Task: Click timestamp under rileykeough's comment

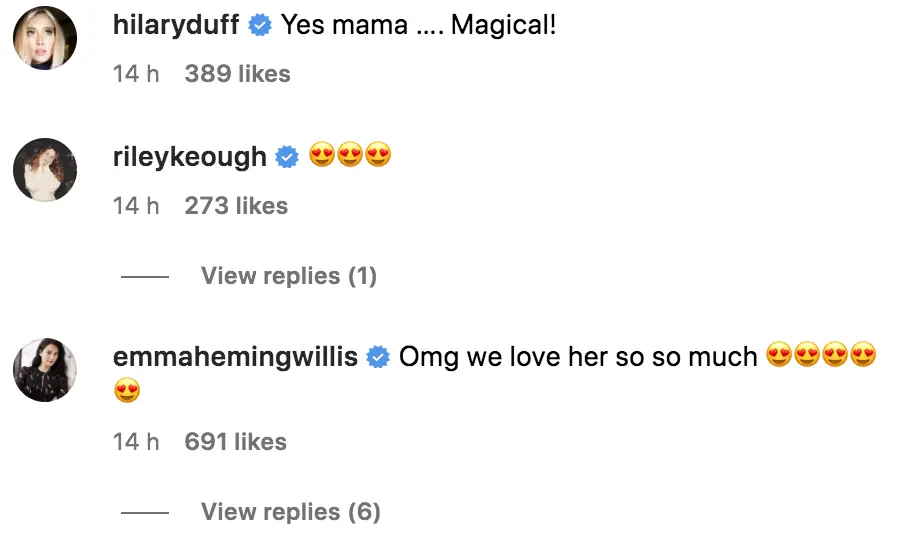Action: [x=136, y=206]
